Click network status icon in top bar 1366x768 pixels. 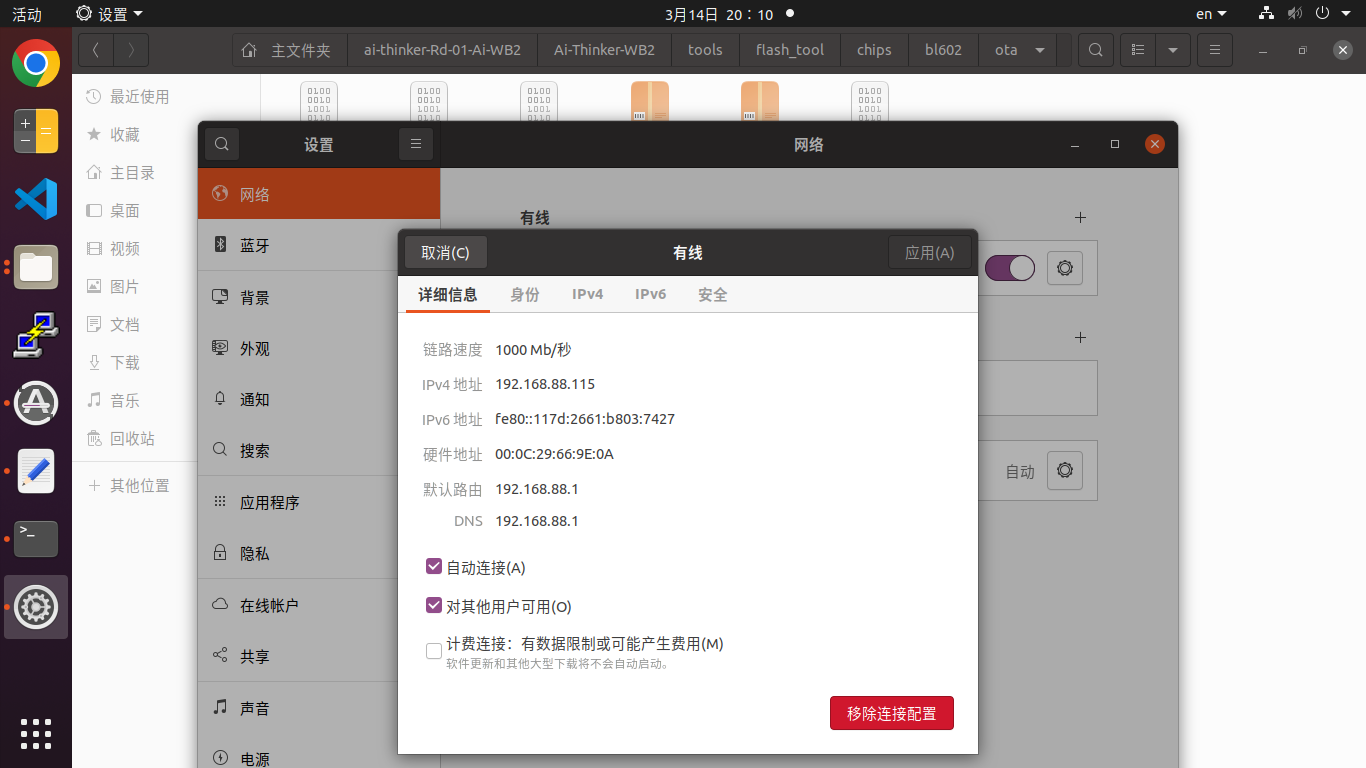[1267, 14]
